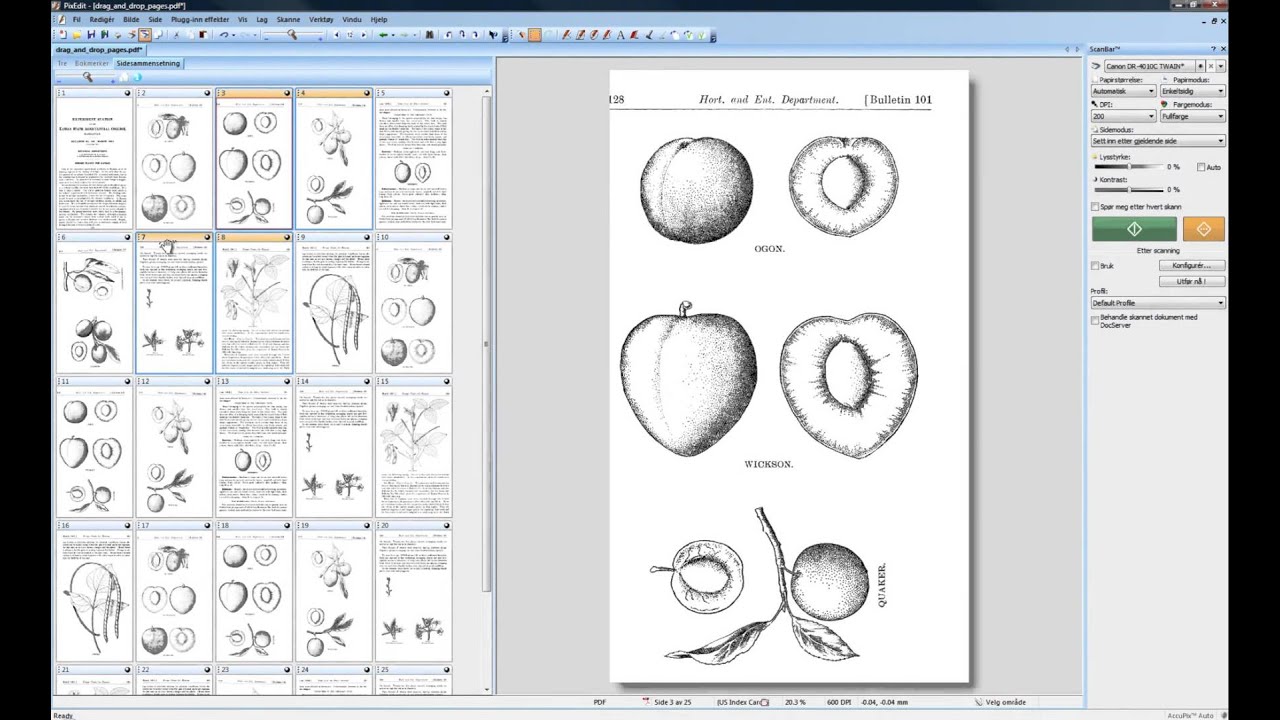Viewport: 1280px width, 720px height.
Task: Open the Hjelp menu
Action: [x=379, y=19]
